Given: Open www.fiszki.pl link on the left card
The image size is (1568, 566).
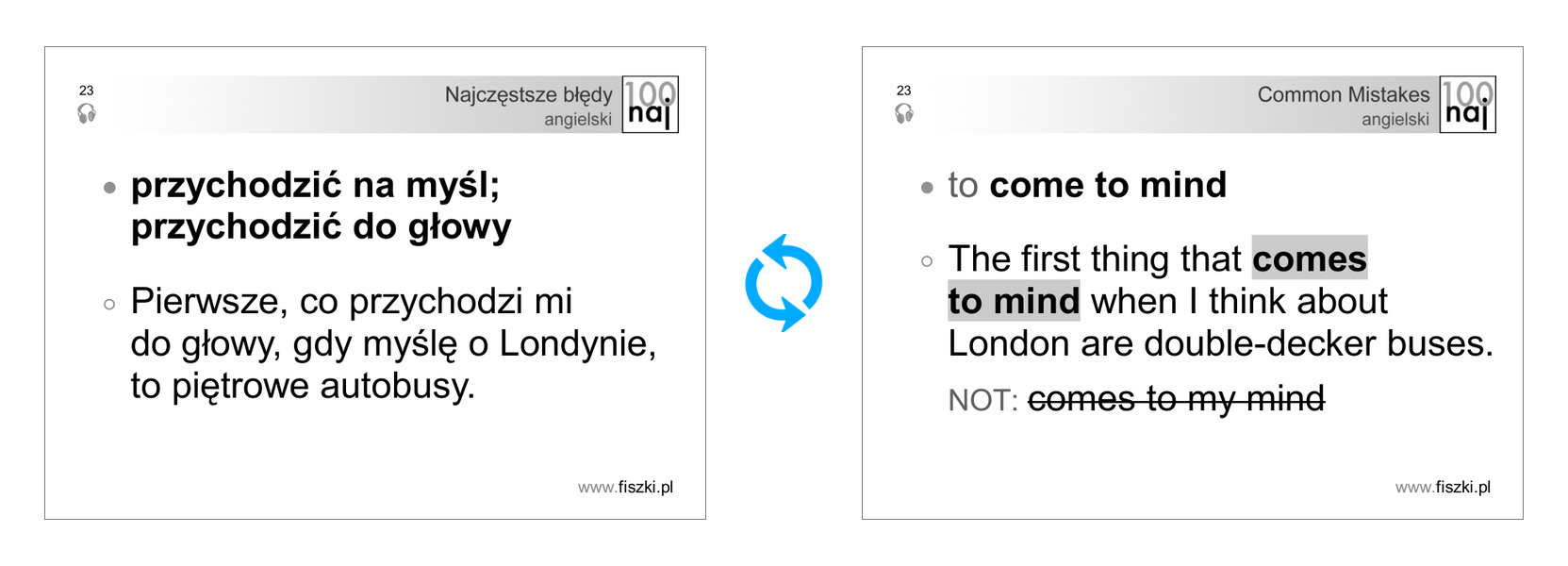Looking at the screenshot, I should point(625,487).
